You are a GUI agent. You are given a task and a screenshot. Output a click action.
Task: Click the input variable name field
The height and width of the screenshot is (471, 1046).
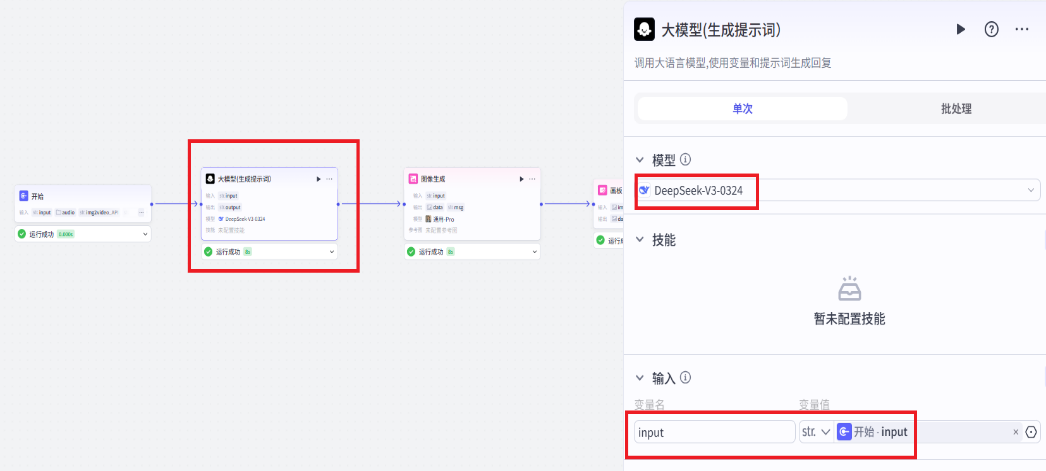714,432
